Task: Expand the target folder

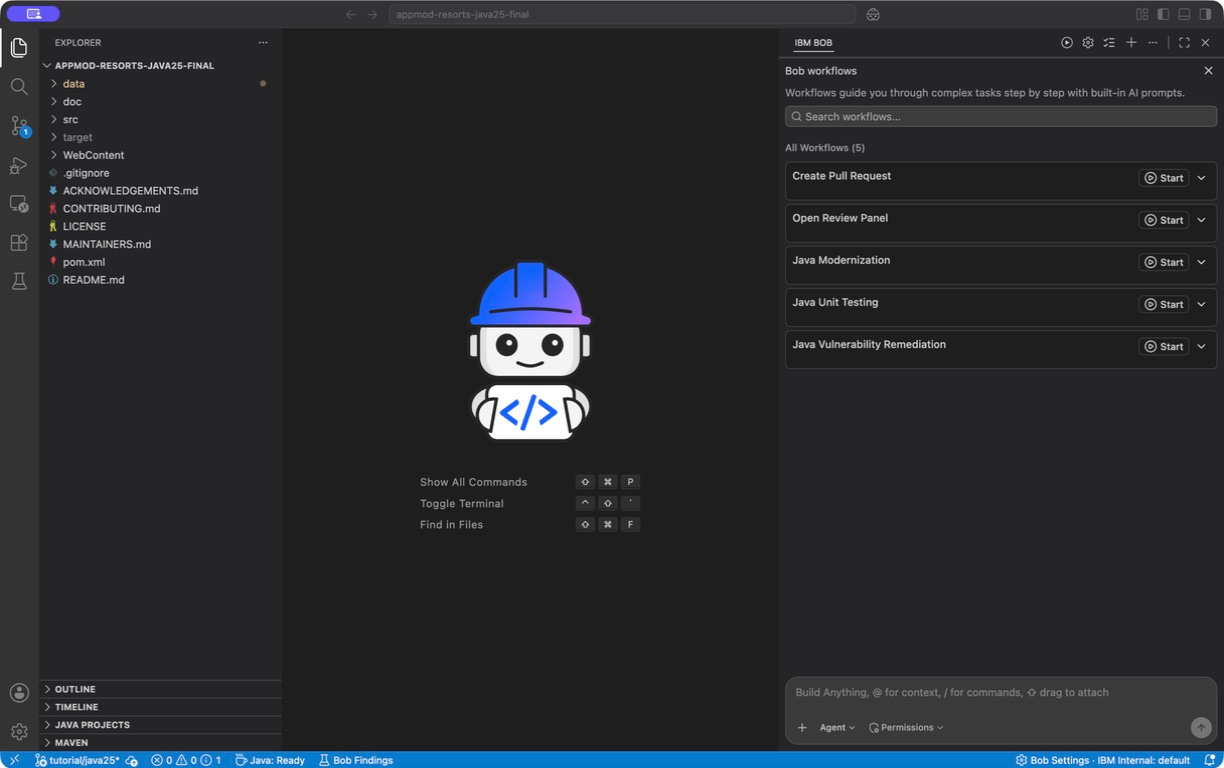Action: pos(160,137)
